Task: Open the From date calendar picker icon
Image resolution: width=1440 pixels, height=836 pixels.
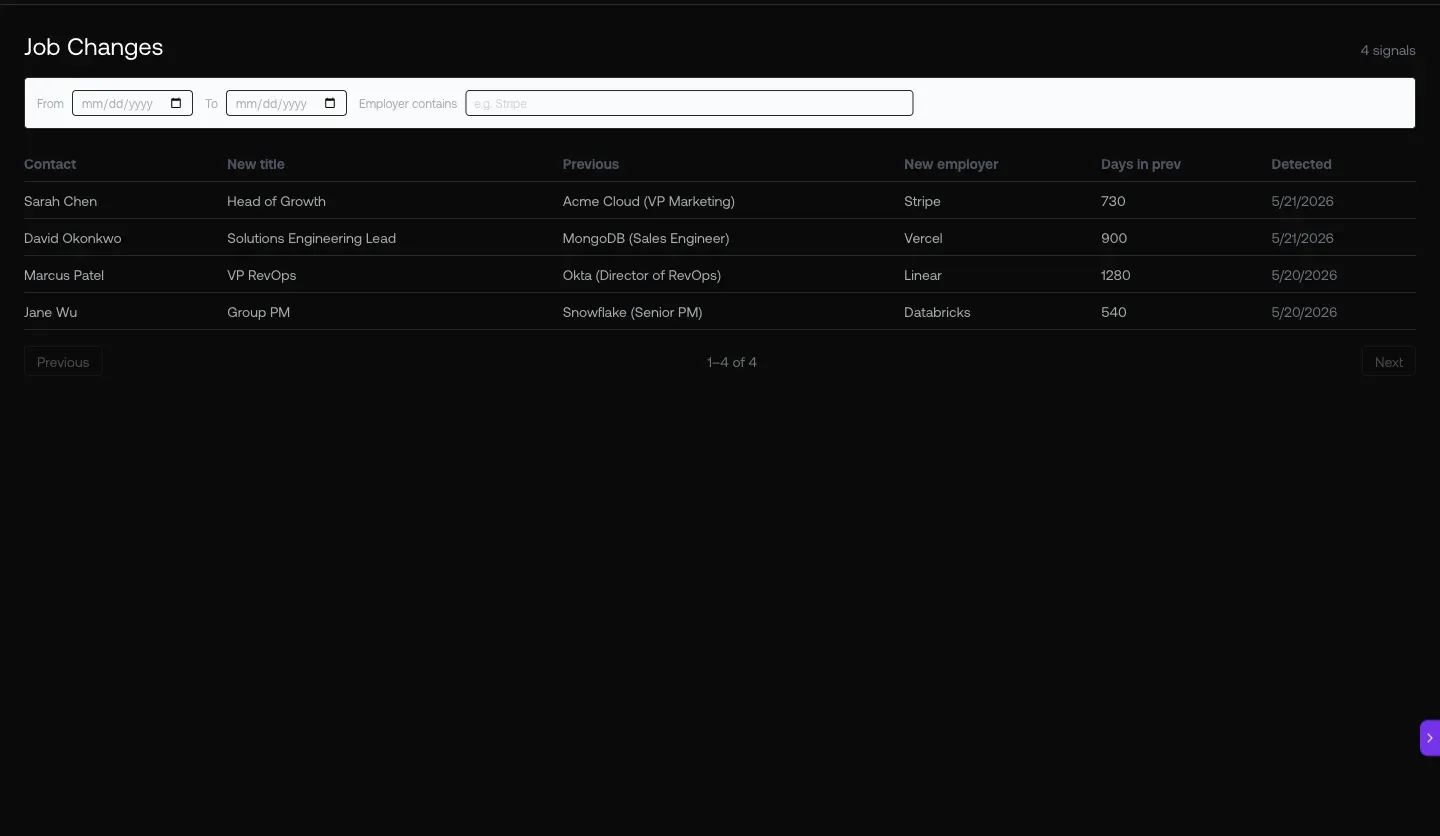Action: pyautogui.click(x=176, y=103)
